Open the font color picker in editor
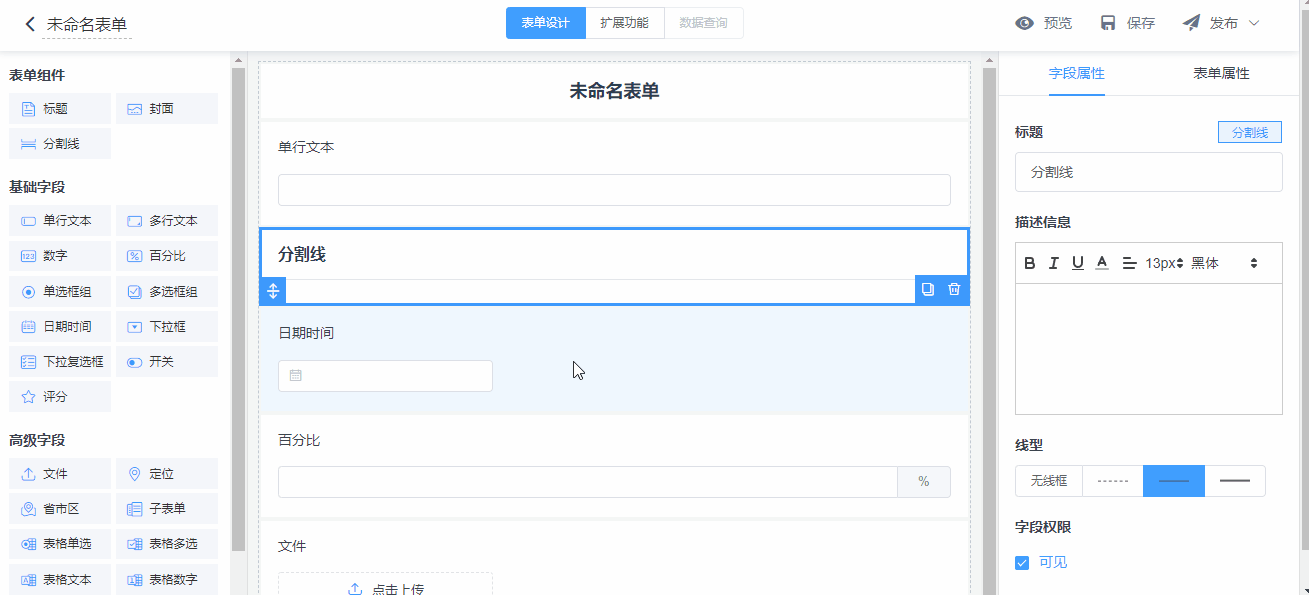The height and width of the screenshot is (595, 1309). click(1102, 263)
